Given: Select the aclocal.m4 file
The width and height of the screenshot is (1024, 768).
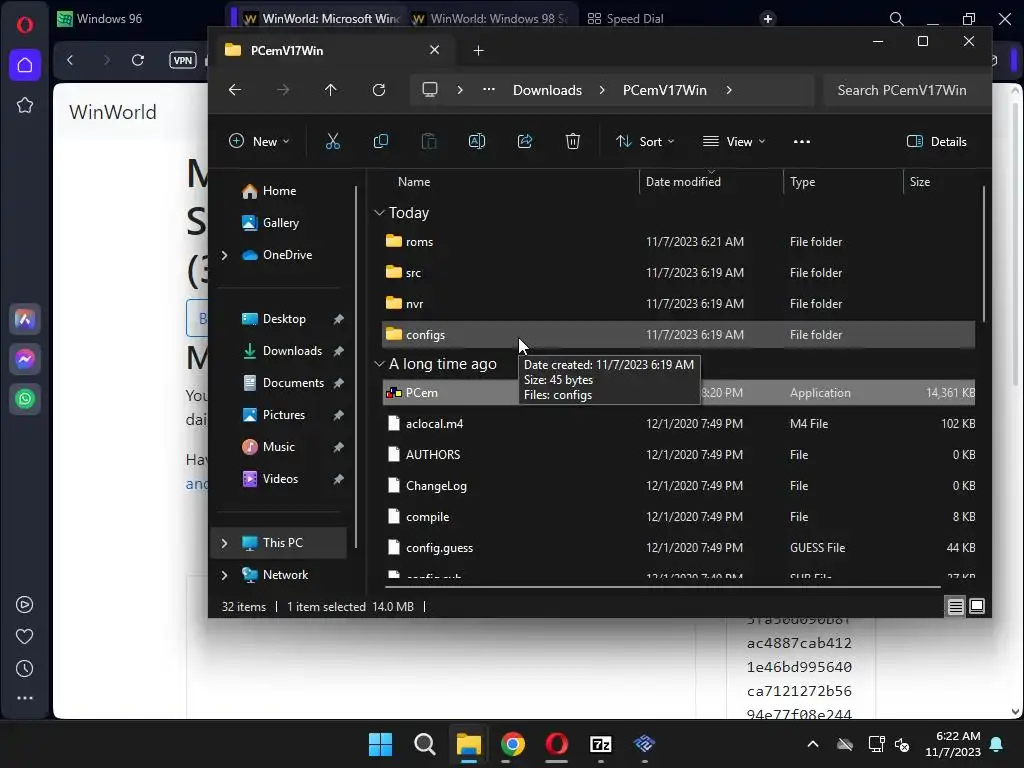Looking at the screenshot, I should pyautogui.click(x=679, y=424).
